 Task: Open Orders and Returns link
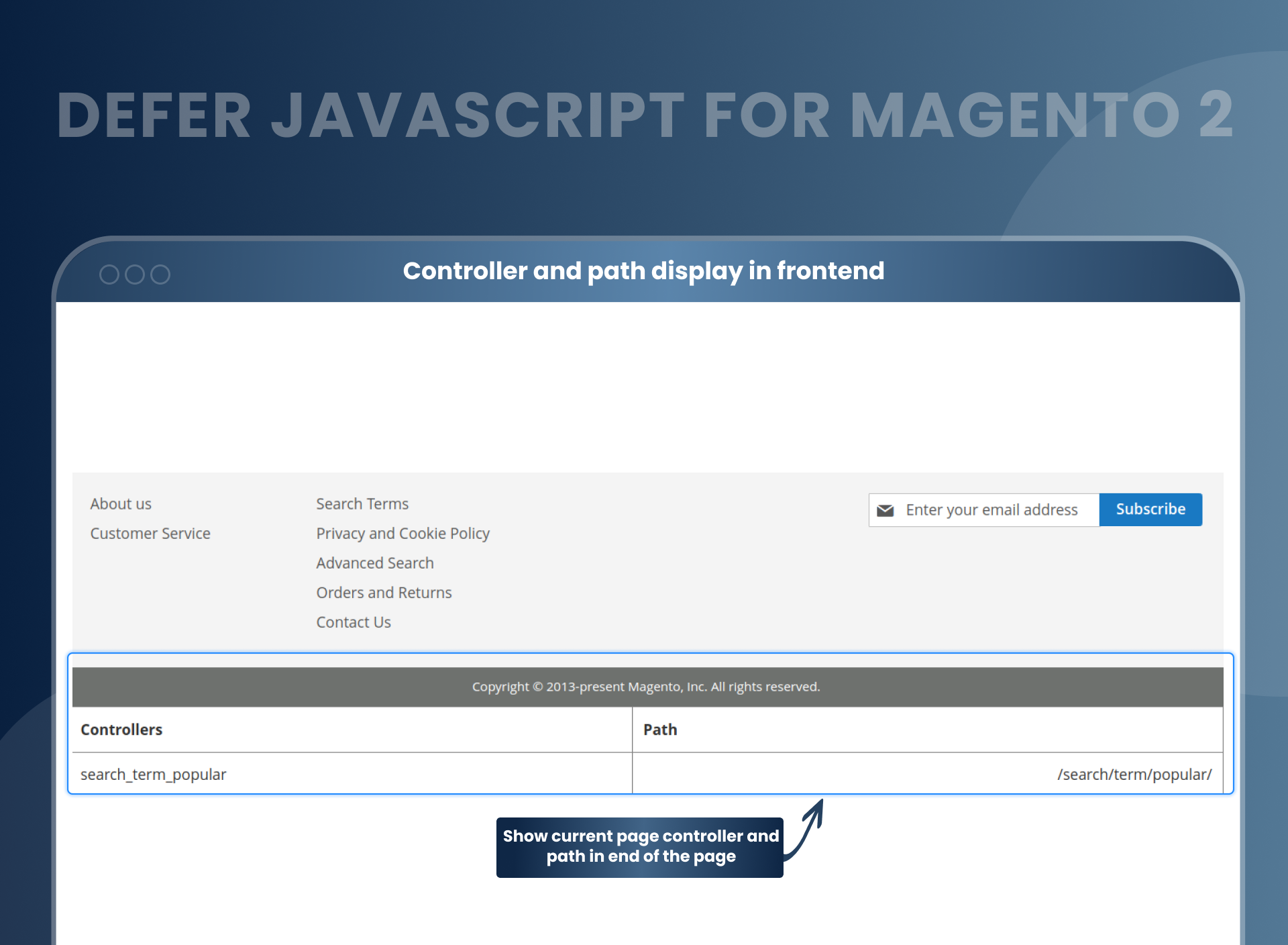coord(384,593)
